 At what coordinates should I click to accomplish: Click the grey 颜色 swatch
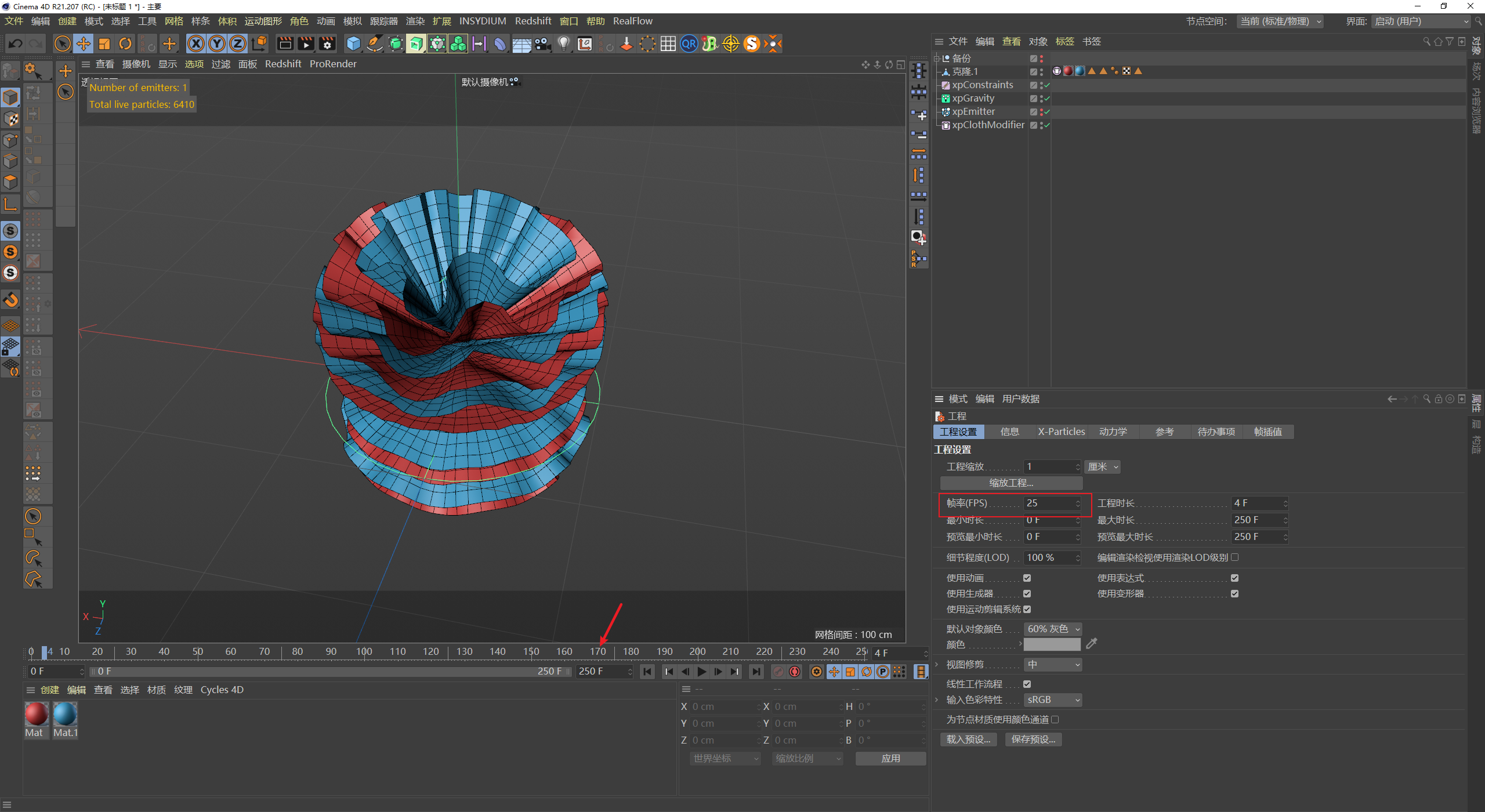[x=1052, y=644]
